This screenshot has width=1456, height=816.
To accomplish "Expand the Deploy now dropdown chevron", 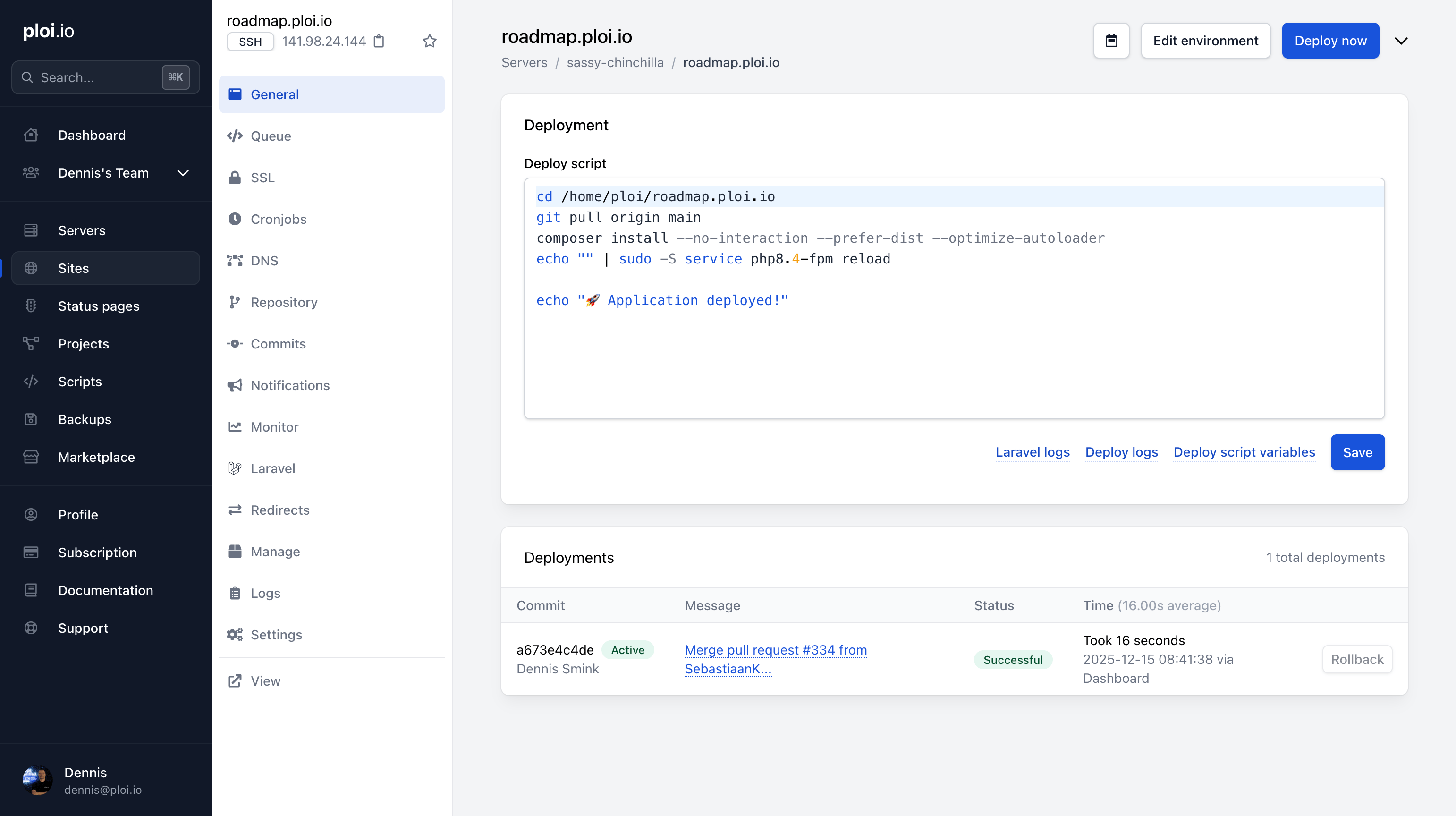I will pyautogui.click(x=1401, y=41).
